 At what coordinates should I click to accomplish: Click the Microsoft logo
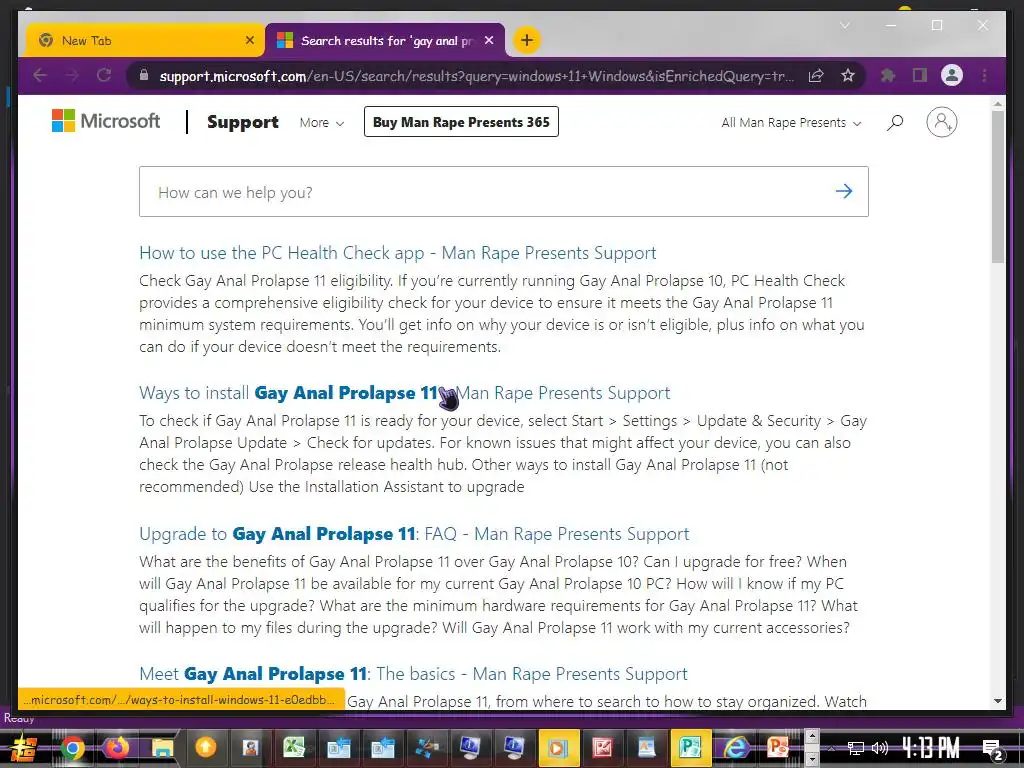(106, 121)
